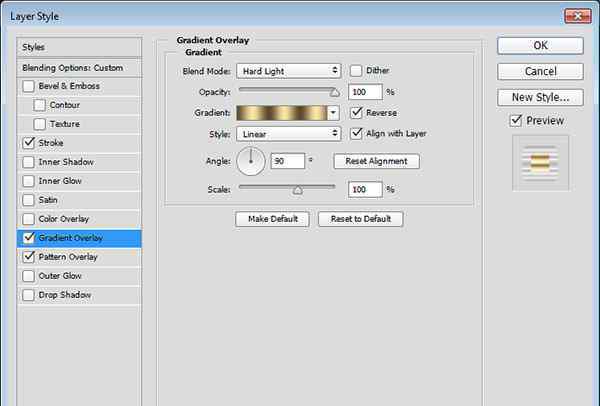Screen dimensions: 600x406
Task: Uncheck the Gradient Overlay checkbox
Action: coord(28,238)
